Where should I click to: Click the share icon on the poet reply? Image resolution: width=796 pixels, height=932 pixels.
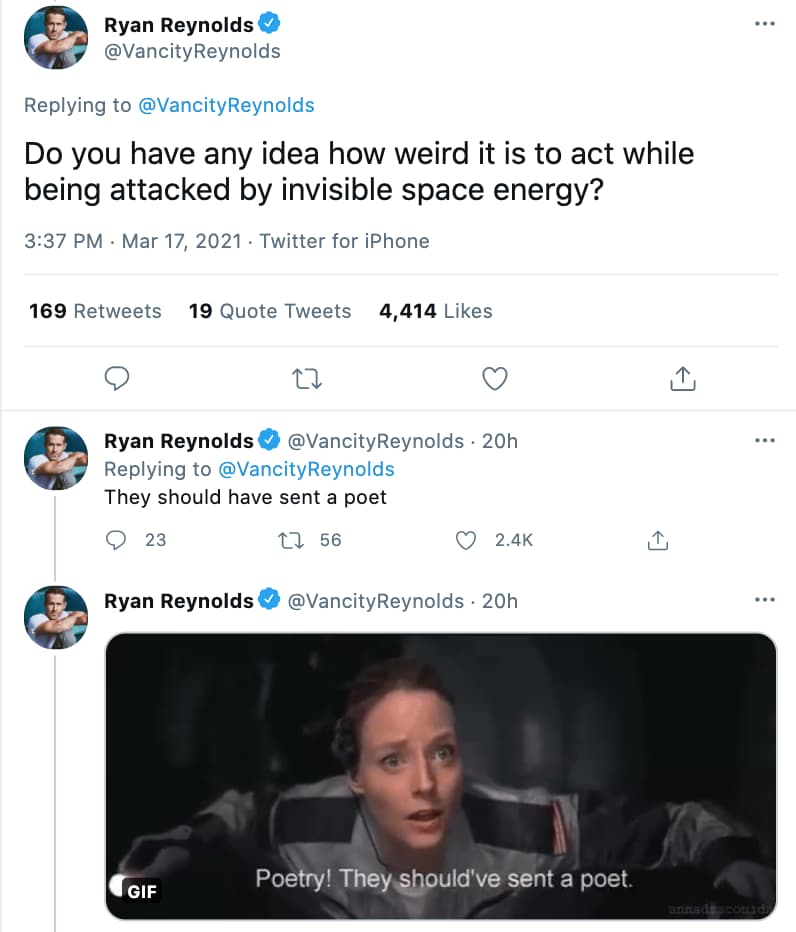coord(658,539)
